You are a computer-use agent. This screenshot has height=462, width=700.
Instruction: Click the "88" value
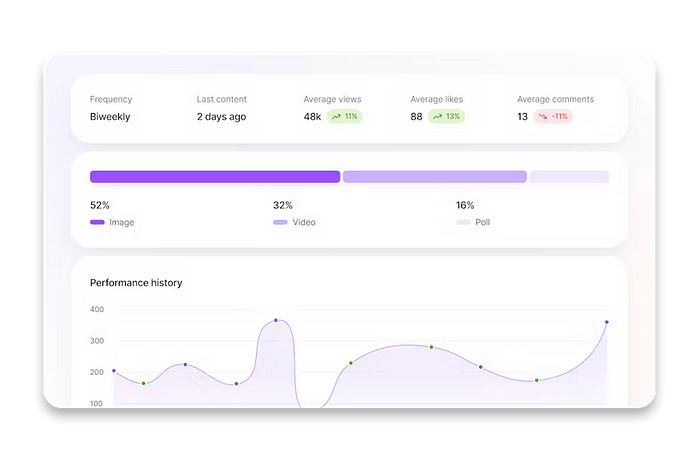pyautogui.click(x=416, y=117)
